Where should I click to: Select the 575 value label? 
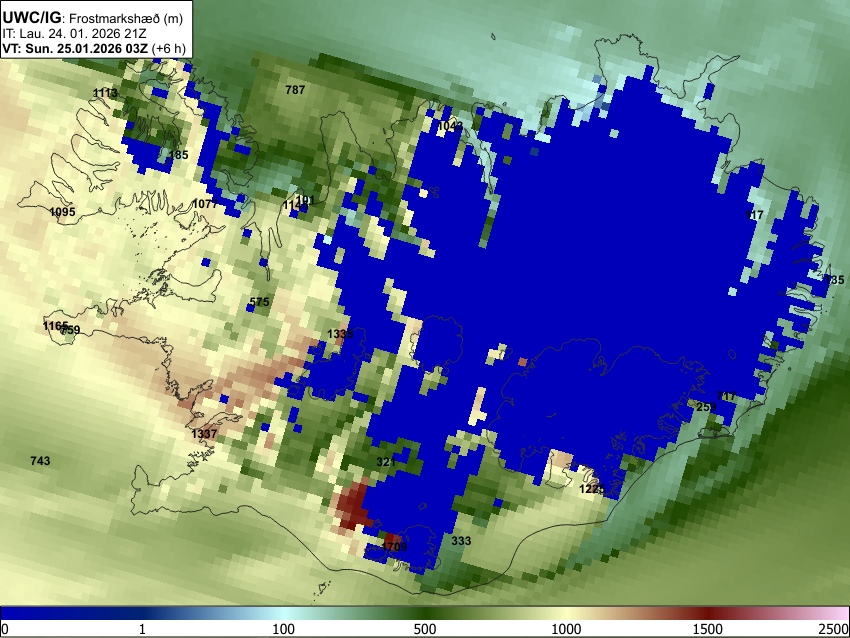[259, 302]
